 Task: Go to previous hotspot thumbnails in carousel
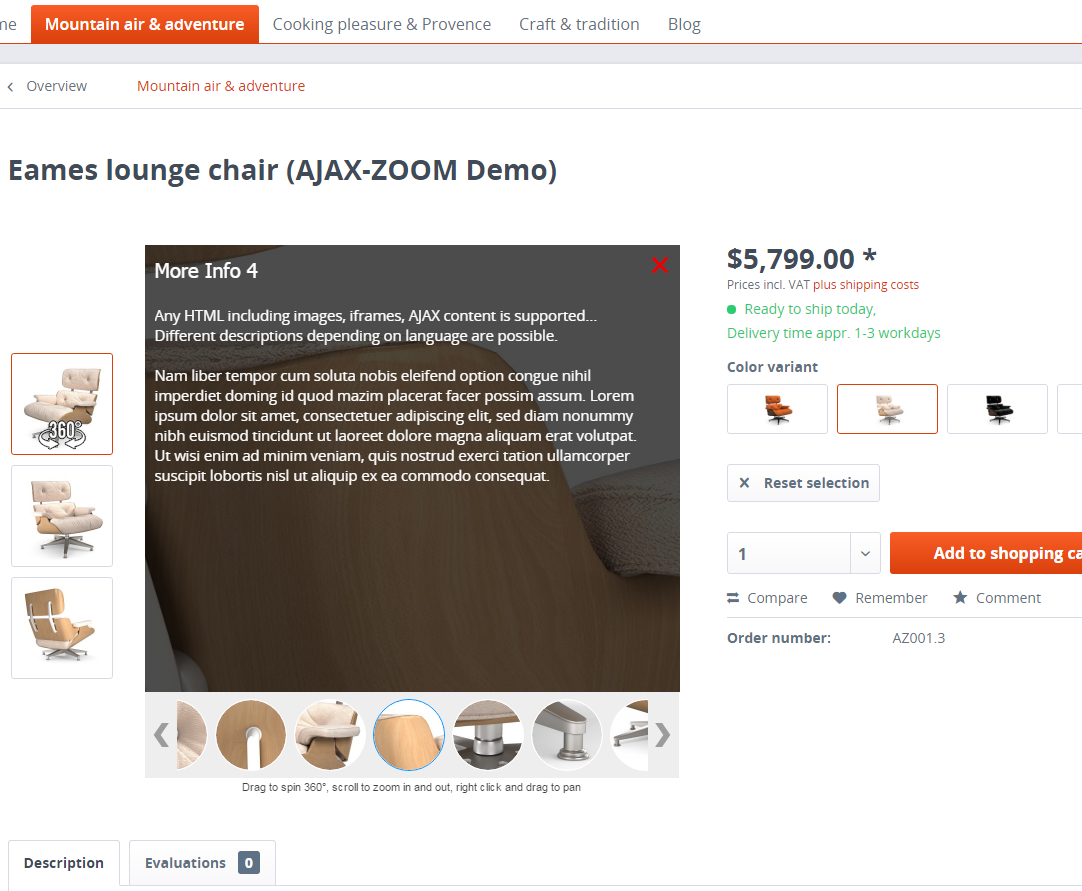pyautogui.click(x=161, y=735)
